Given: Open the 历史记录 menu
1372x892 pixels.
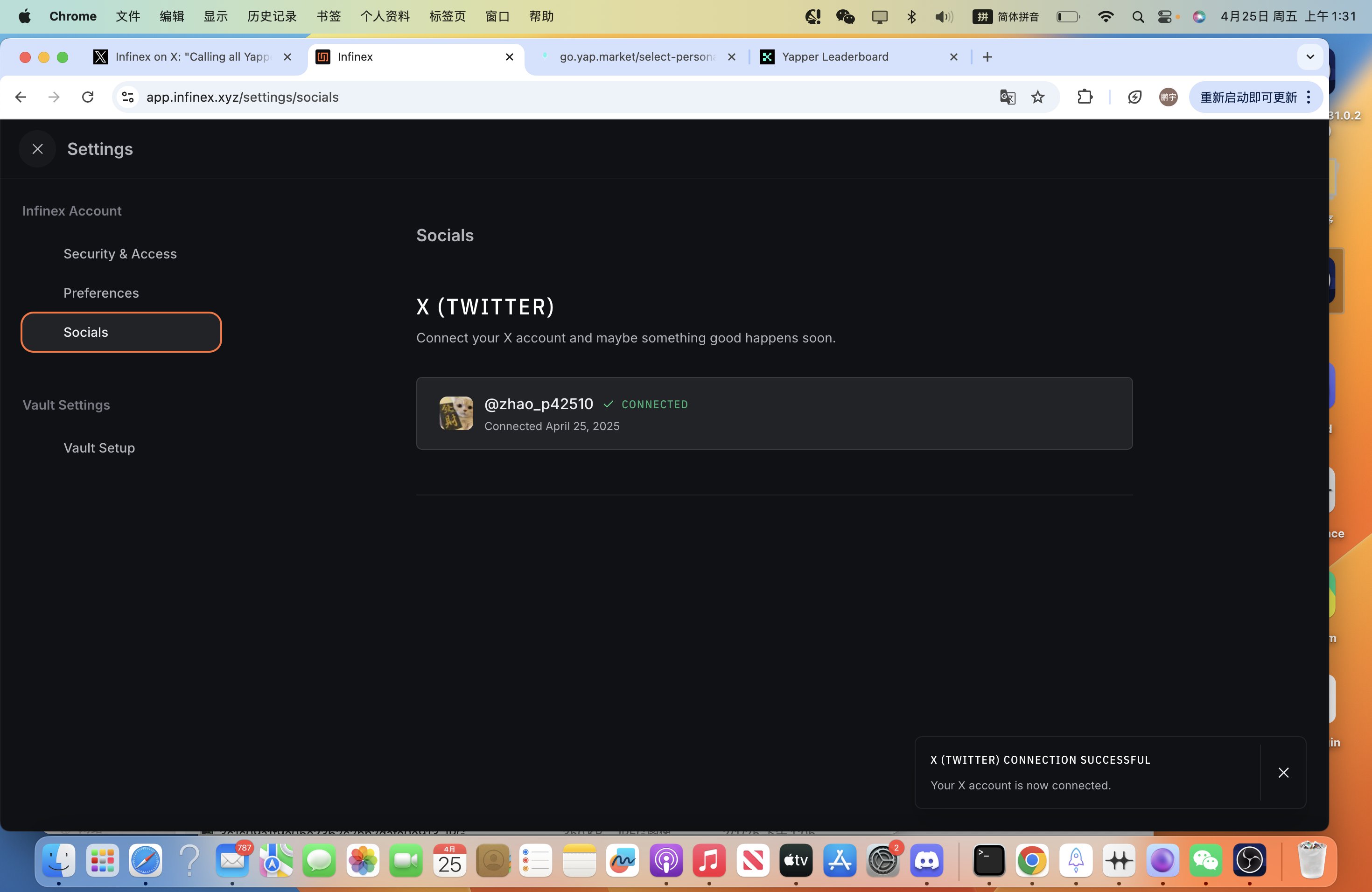Looking at the screenshot, I should tap(272, 16).
